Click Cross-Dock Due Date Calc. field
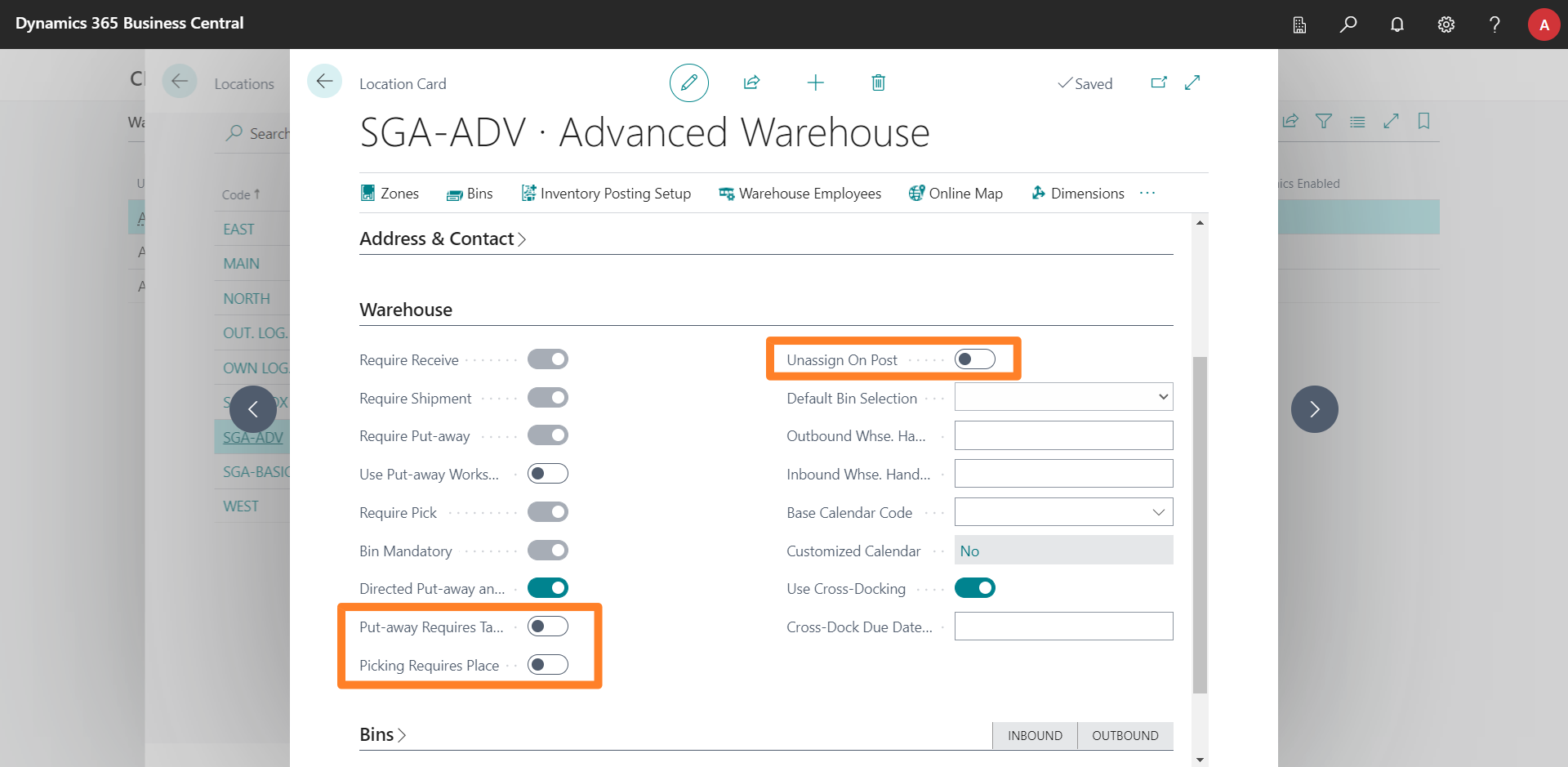This screenshot has width=1568, height=767. (1064, 627)
